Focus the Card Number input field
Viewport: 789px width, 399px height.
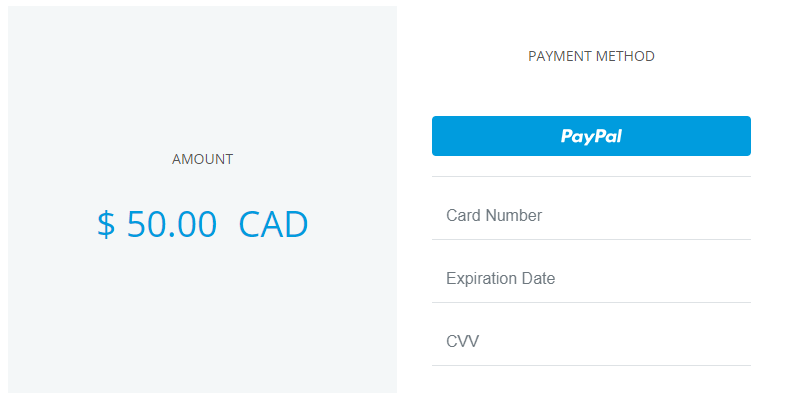591,215
